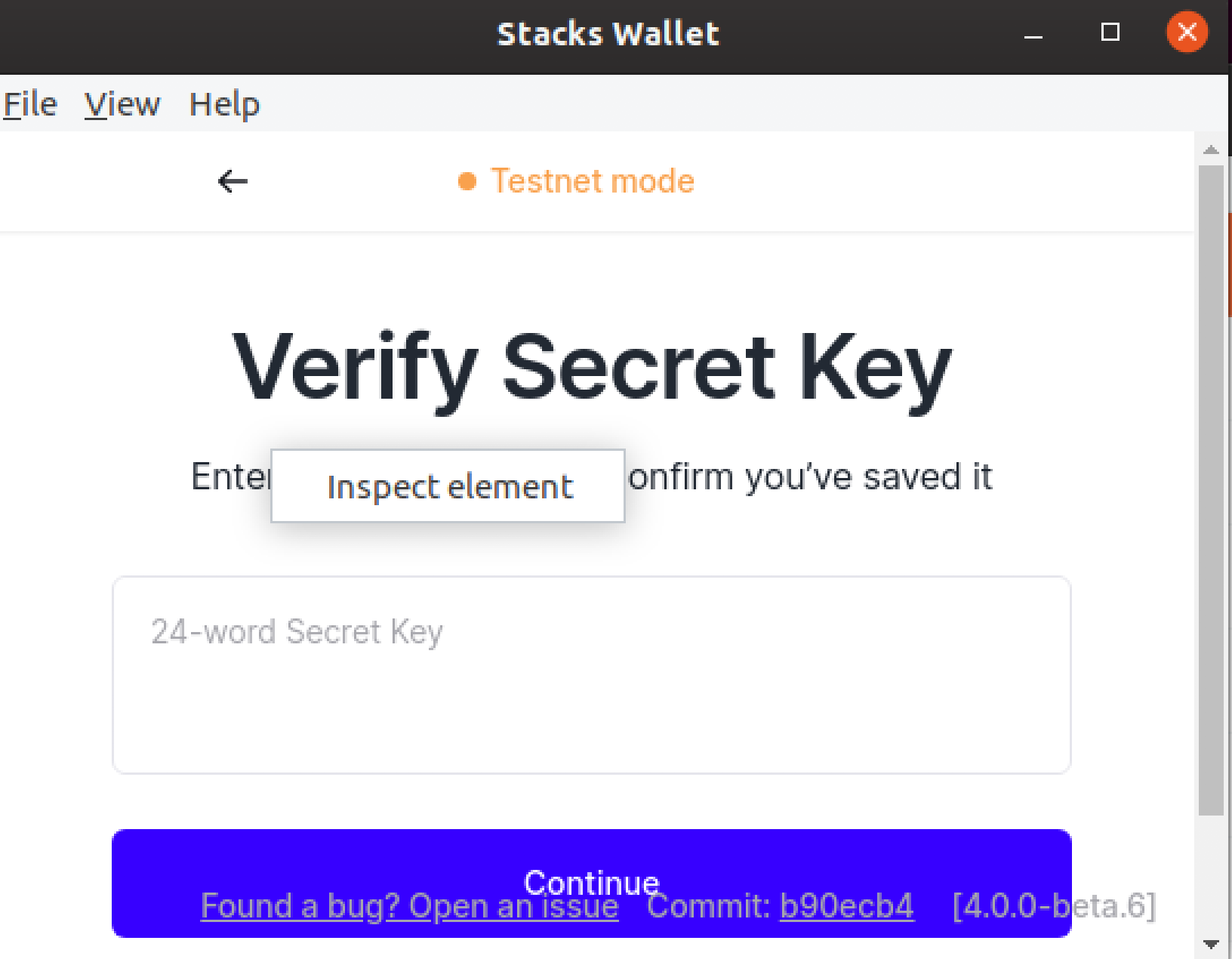Click the version label 4.0.0-beta.6

[x=1055, y=905]
